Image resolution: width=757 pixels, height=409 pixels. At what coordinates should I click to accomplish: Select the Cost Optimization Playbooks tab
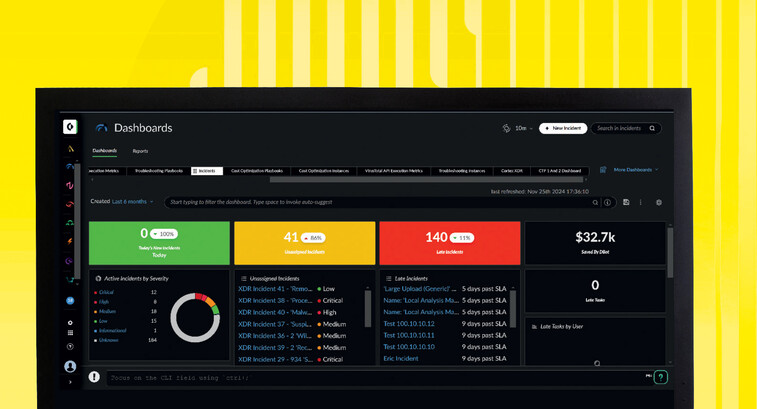pos(257,171)
